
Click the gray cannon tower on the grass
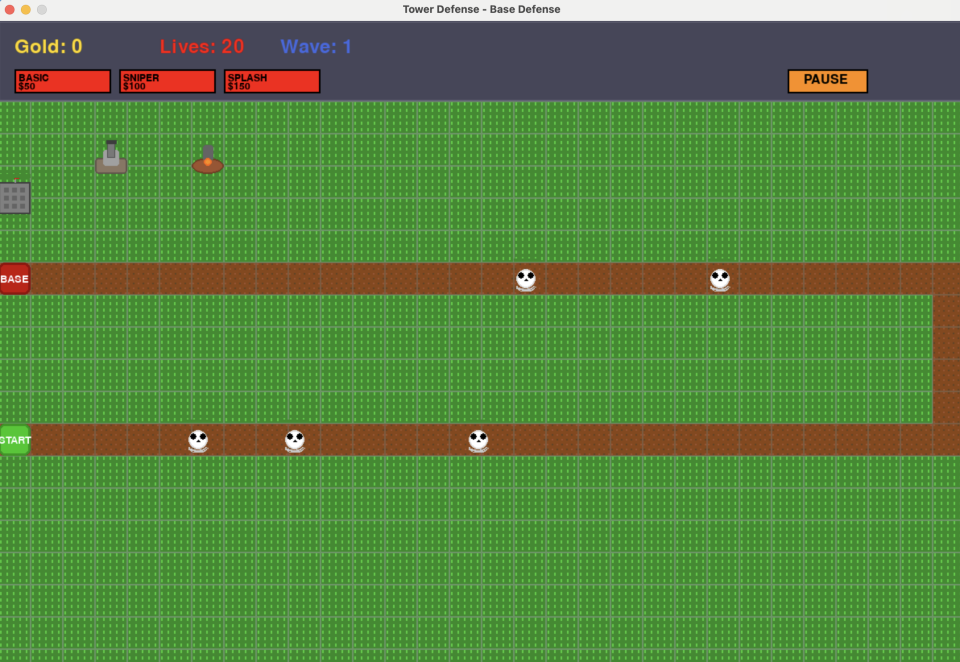[x=111, y=157]
